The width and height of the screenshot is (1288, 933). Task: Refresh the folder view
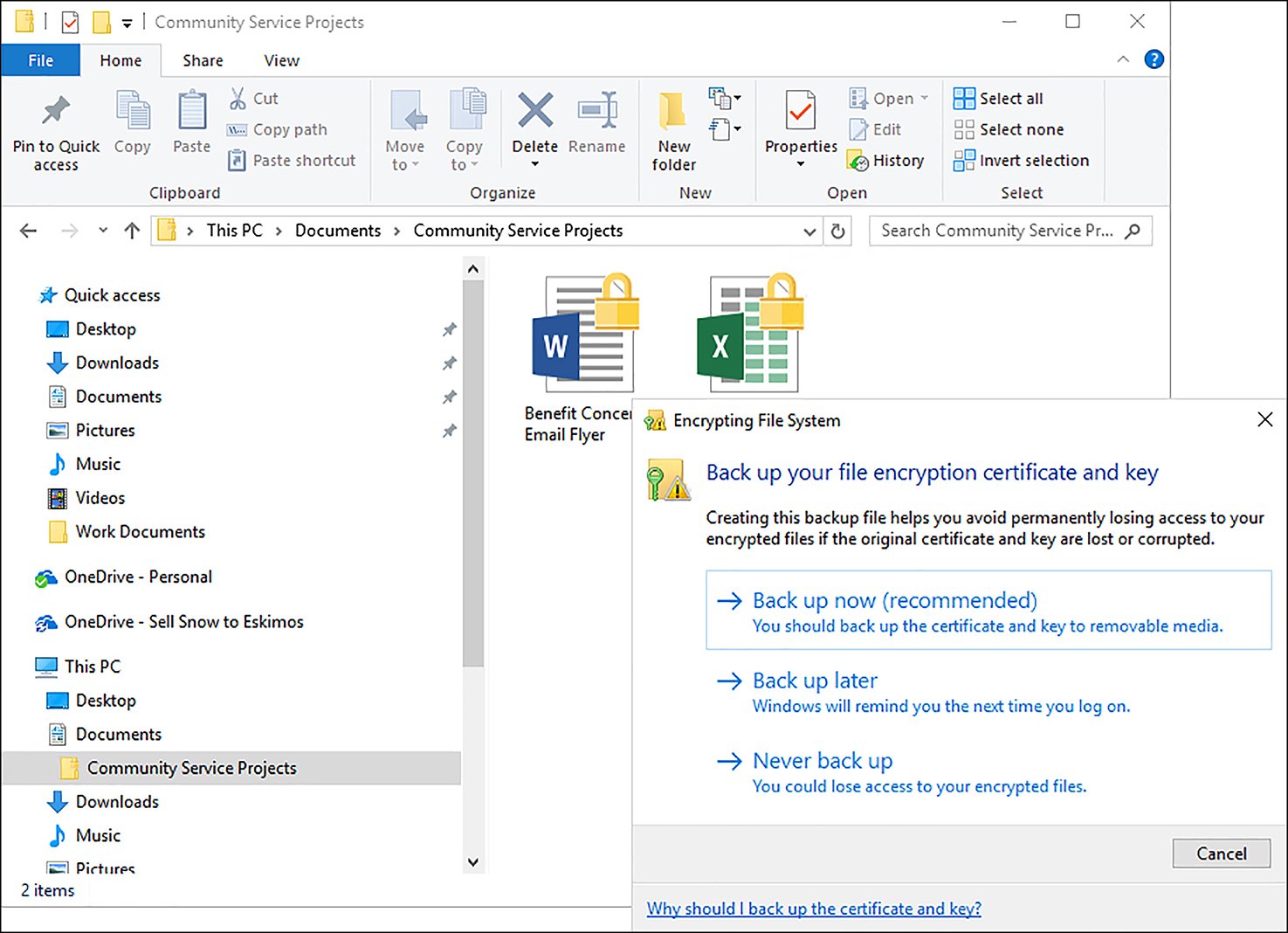click(837, 232)
